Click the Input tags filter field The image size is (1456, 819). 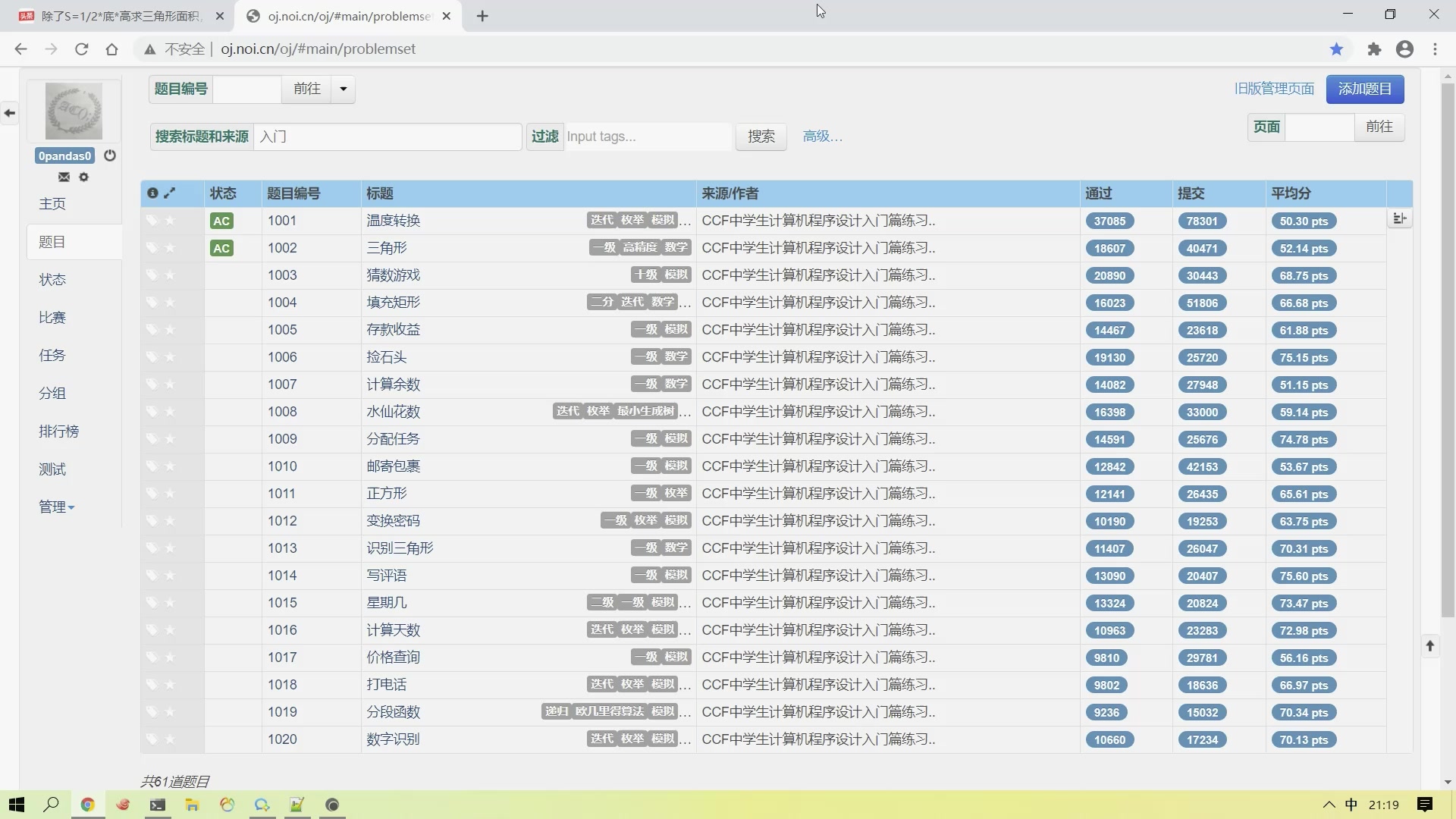point(647,136)
